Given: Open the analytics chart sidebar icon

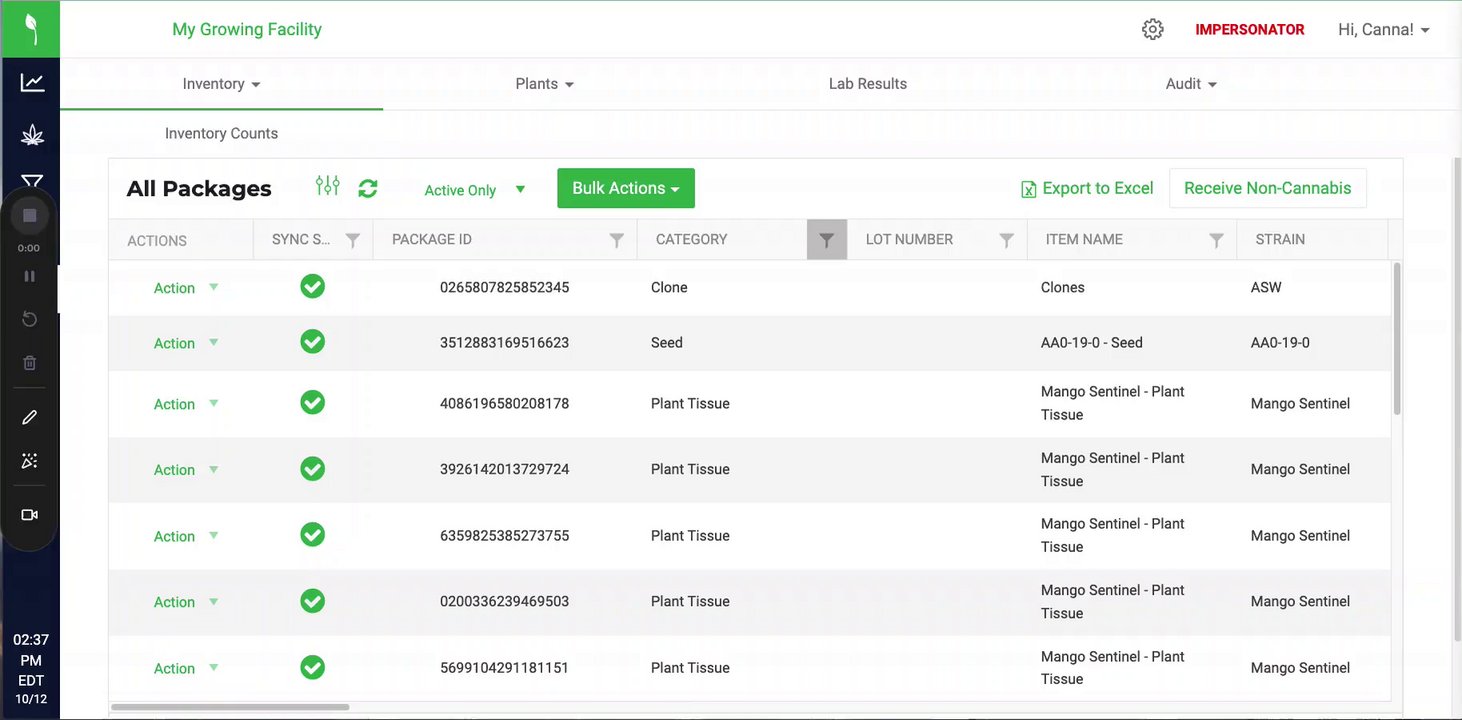Looking at the screenshot, I should pos(32,83).
